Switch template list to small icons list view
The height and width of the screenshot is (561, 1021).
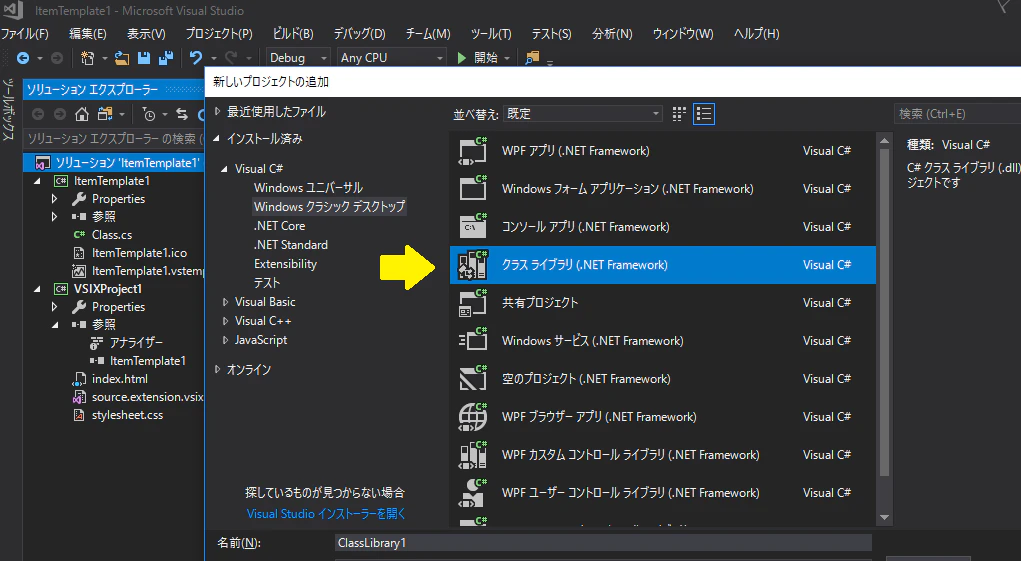pyautogui.click(x=704, y=114)
